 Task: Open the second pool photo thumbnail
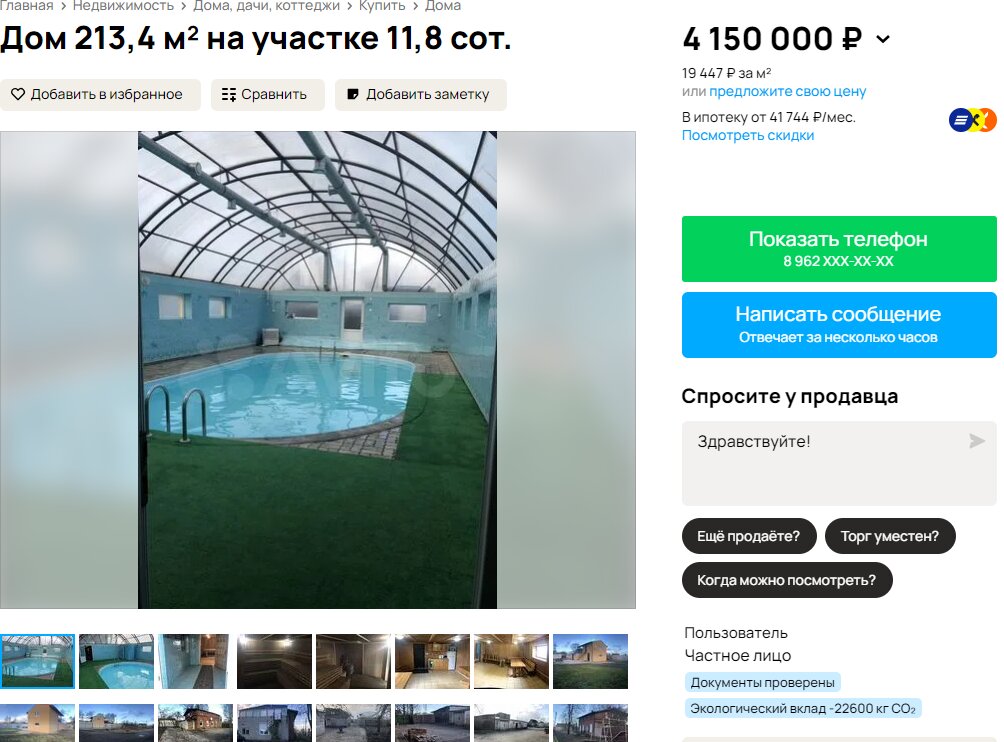[117, 661]
